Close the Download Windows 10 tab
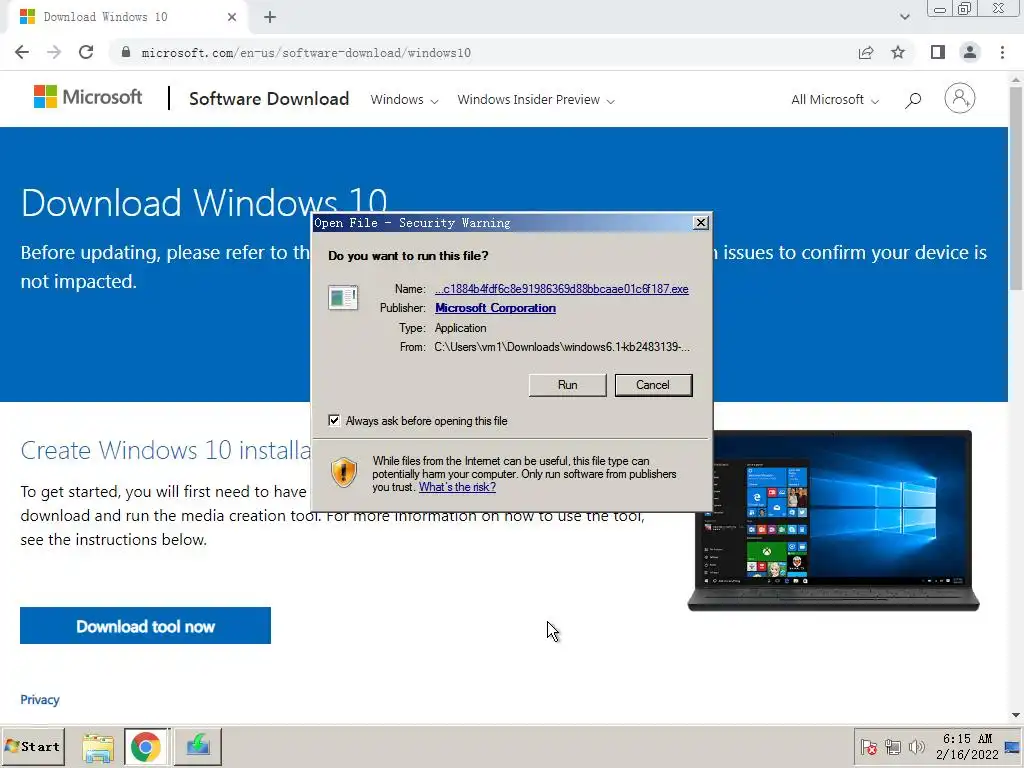 [x=232, y=17]
